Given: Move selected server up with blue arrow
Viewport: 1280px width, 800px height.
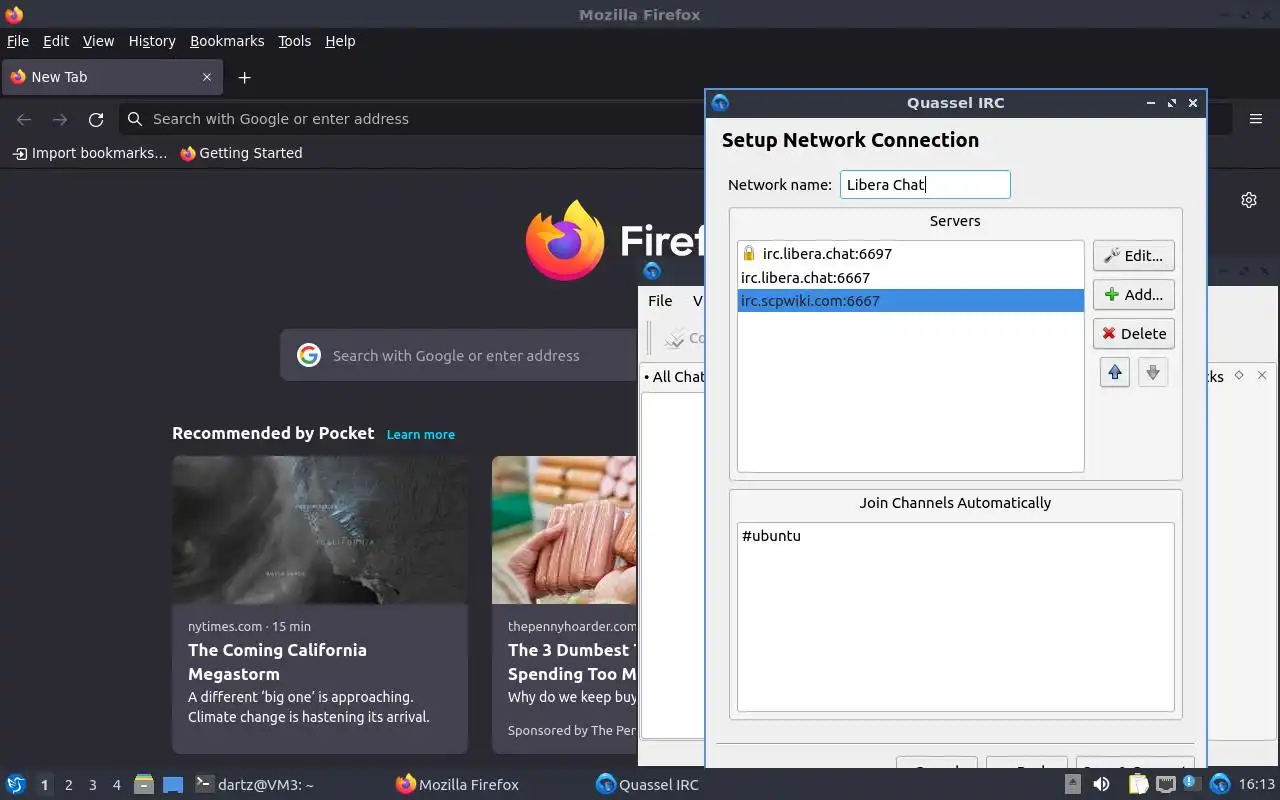Looking at the screenshot, I should click(x=1115, y=373).
